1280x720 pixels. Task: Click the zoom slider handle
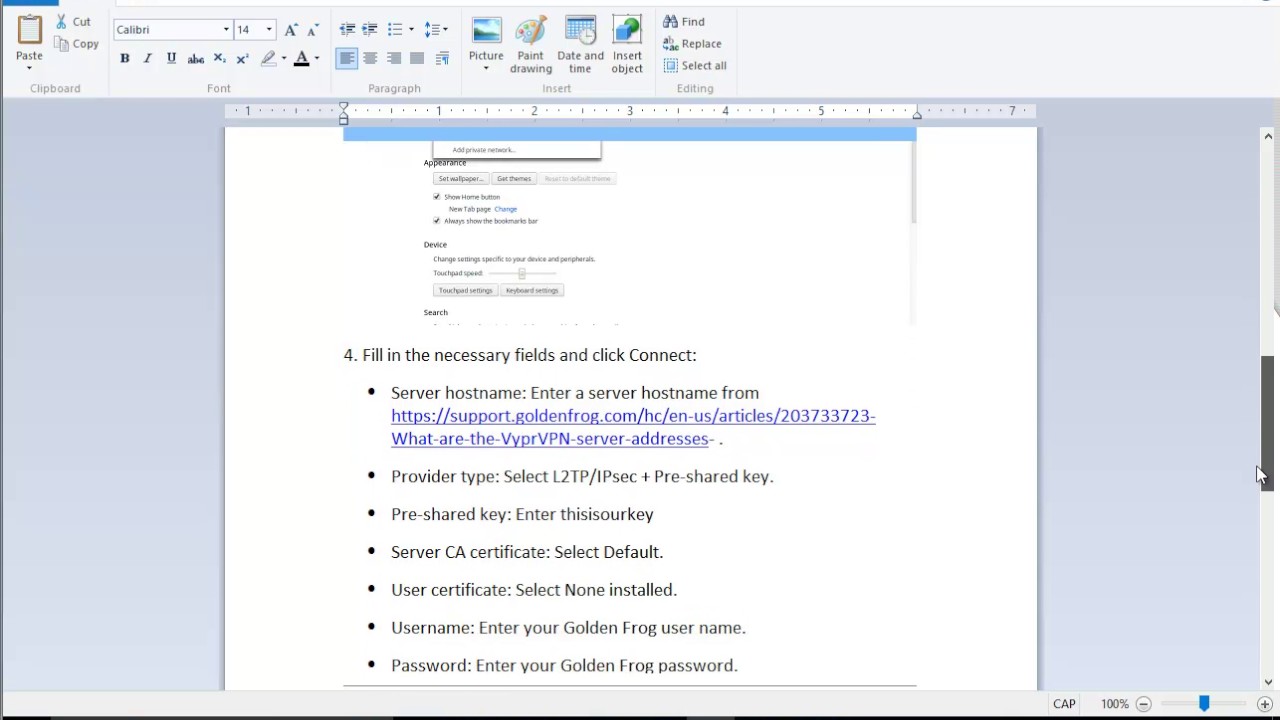click(1204, 704)
